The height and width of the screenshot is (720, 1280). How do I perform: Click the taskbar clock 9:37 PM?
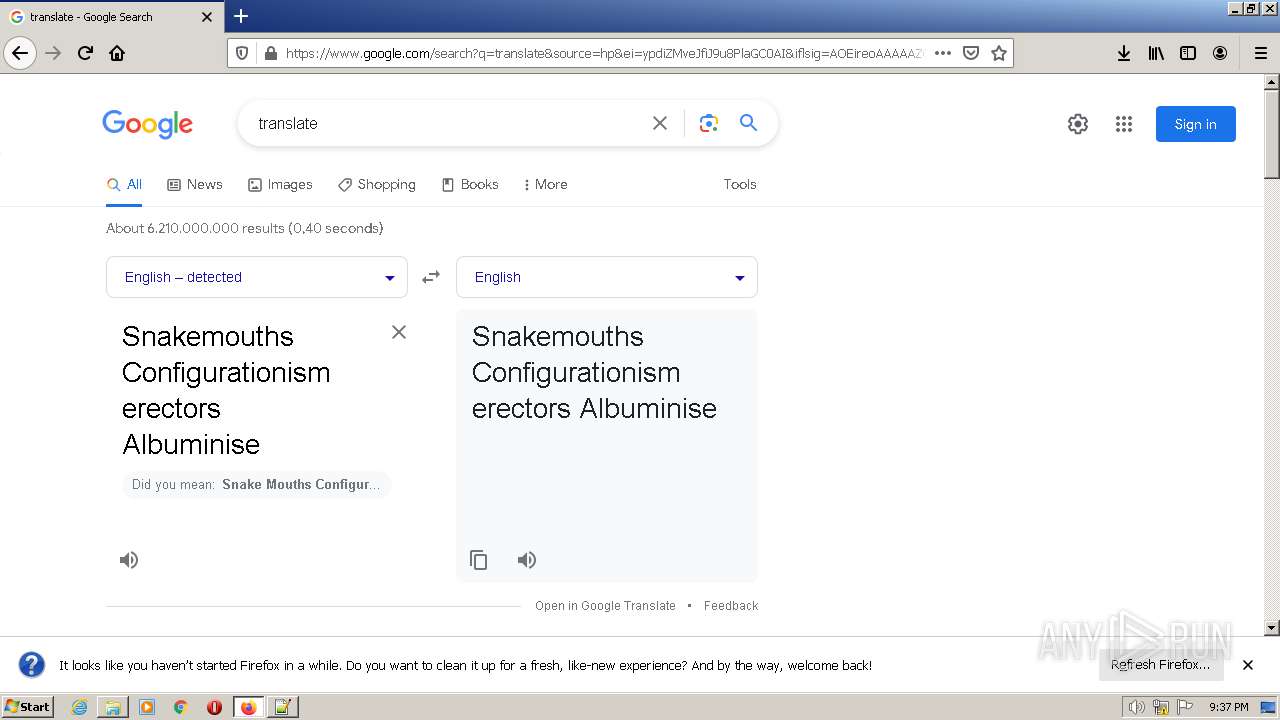click(1228, 707)
